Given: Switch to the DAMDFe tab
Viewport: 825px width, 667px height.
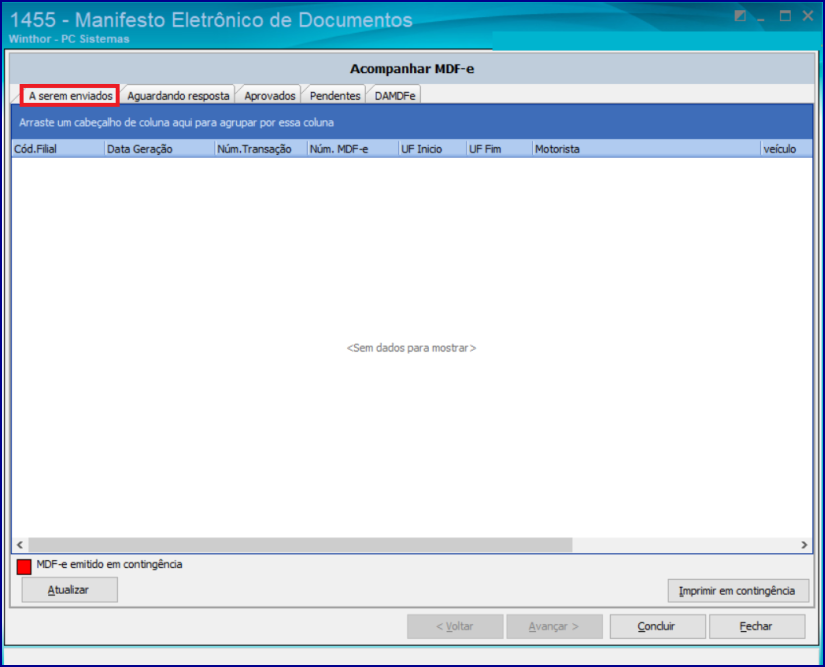Looking at the screenshot, I should (395, 96).
